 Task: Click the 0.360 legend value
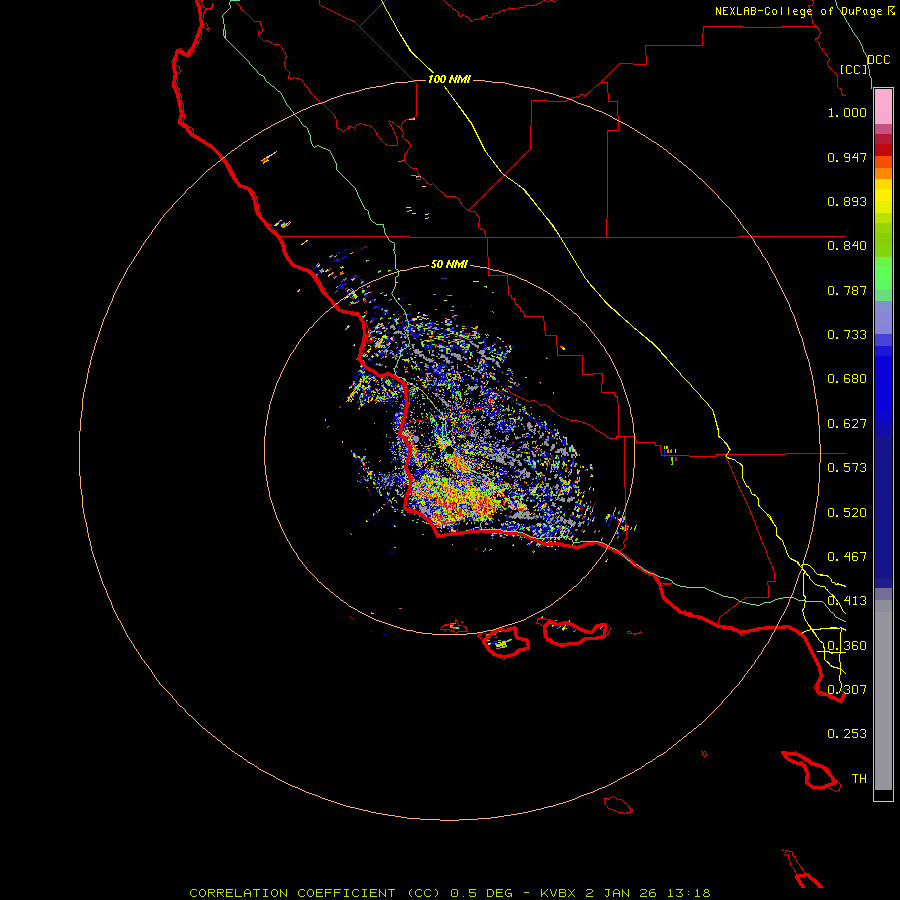pyautogui.click(x=847, y=646)
